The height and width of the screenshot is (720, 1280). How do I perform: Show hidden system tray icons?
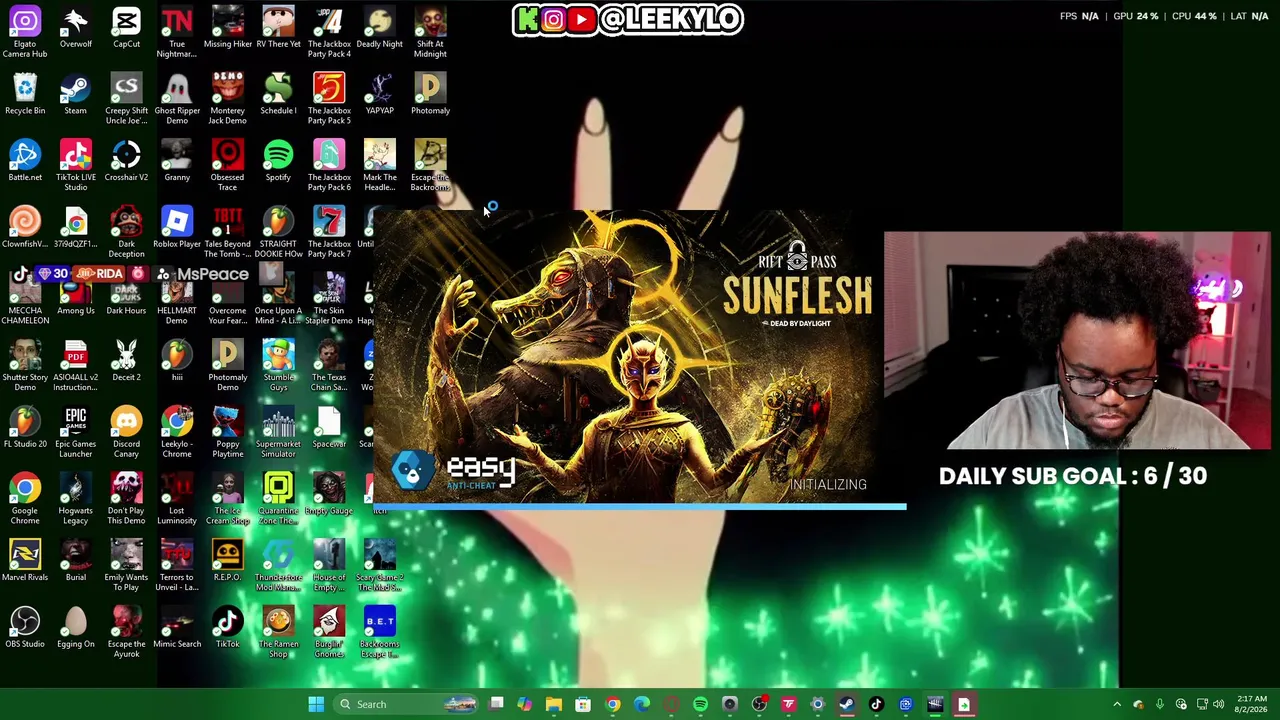coord(1117,704)
